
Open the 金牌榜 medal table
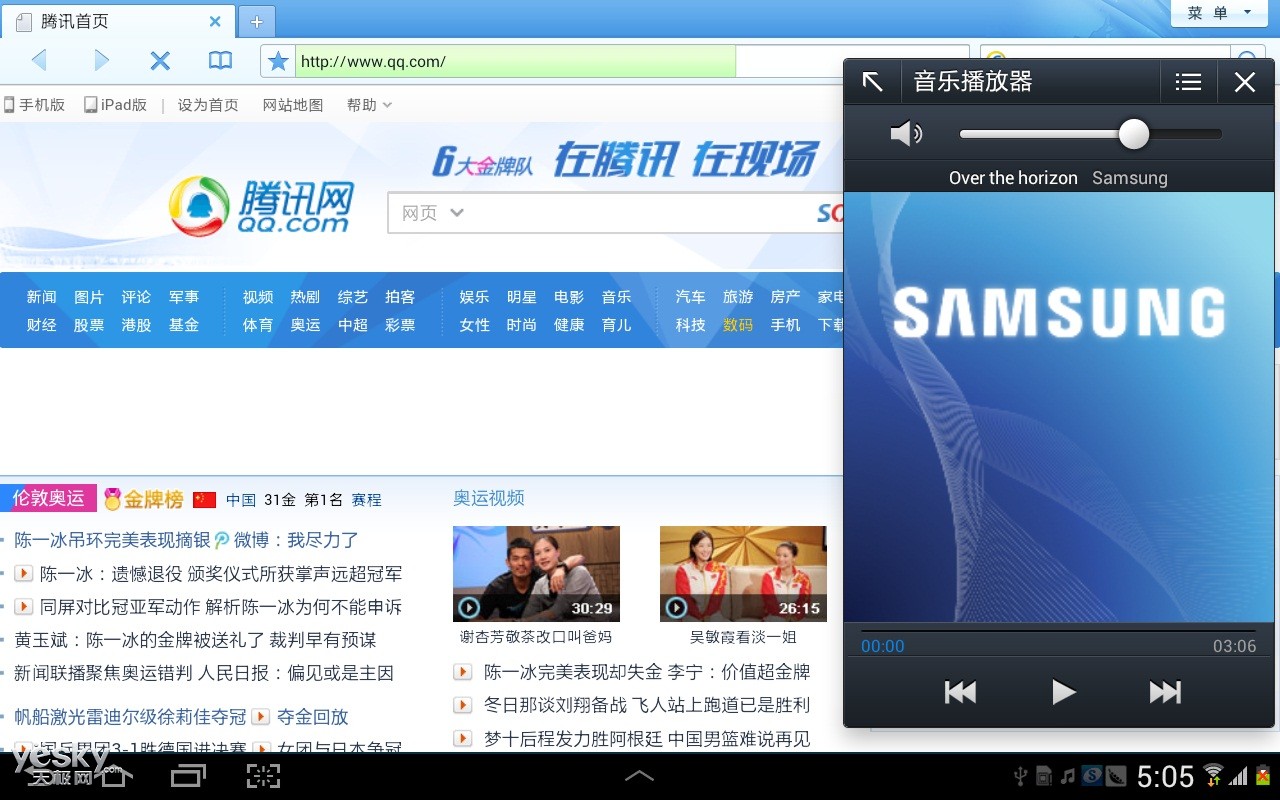(x=143, y=499)
